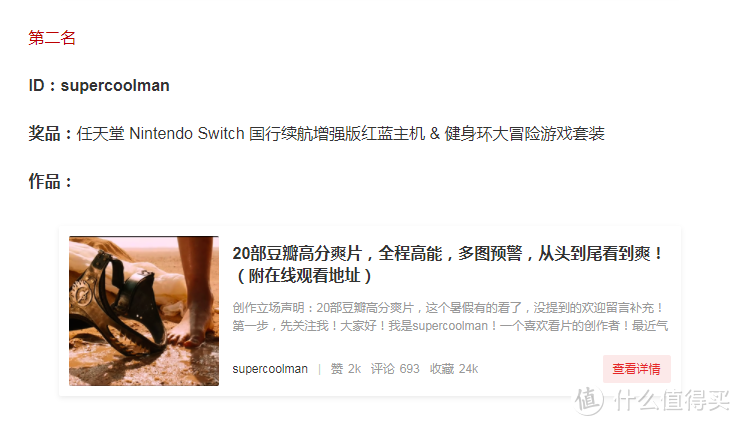Click the 健身环大冒险游戏套装 prize text

pyautogui.click(x=525, y=133)
